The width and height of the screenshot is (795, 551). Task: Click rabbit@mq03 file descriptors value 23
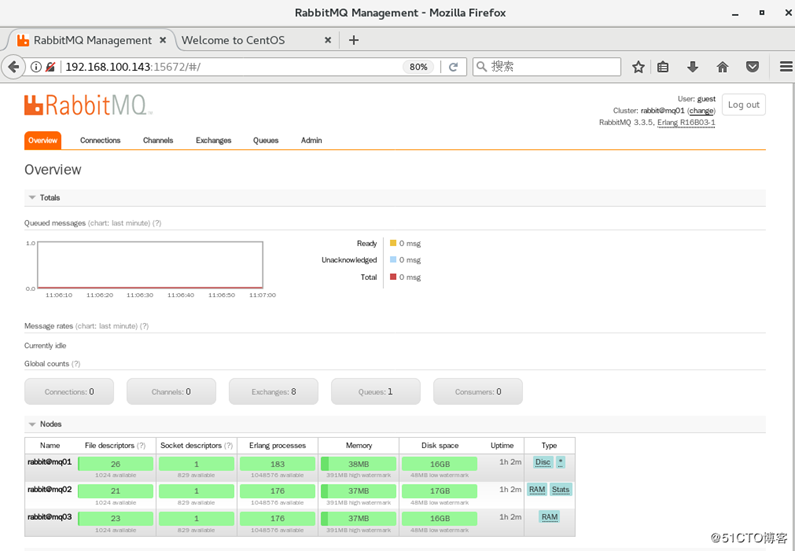click(116, 518)
